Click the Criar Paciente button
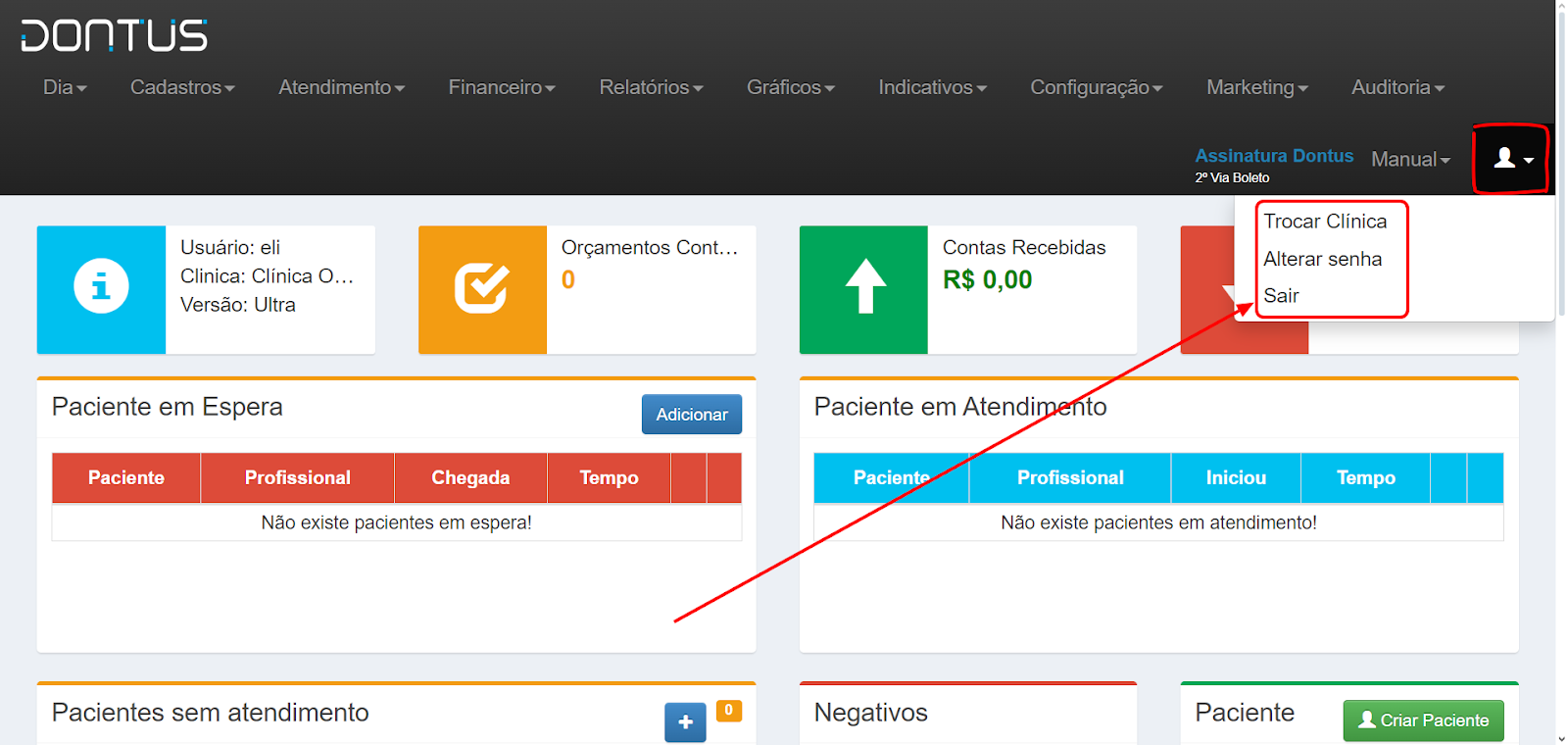 pos(1423,720)
